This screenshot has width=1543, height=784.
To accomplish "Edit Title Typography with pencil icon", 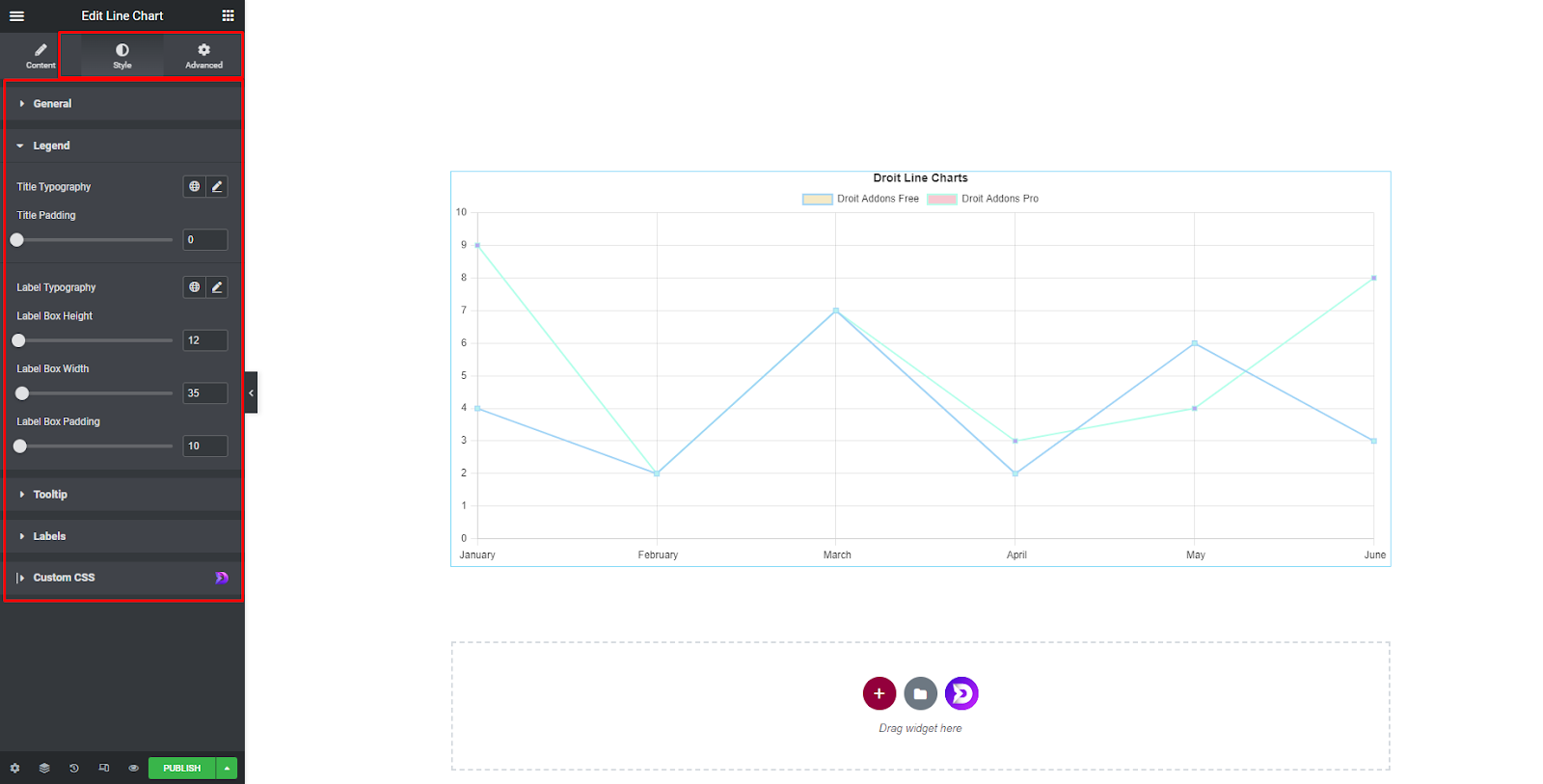I will coord(217,186).
